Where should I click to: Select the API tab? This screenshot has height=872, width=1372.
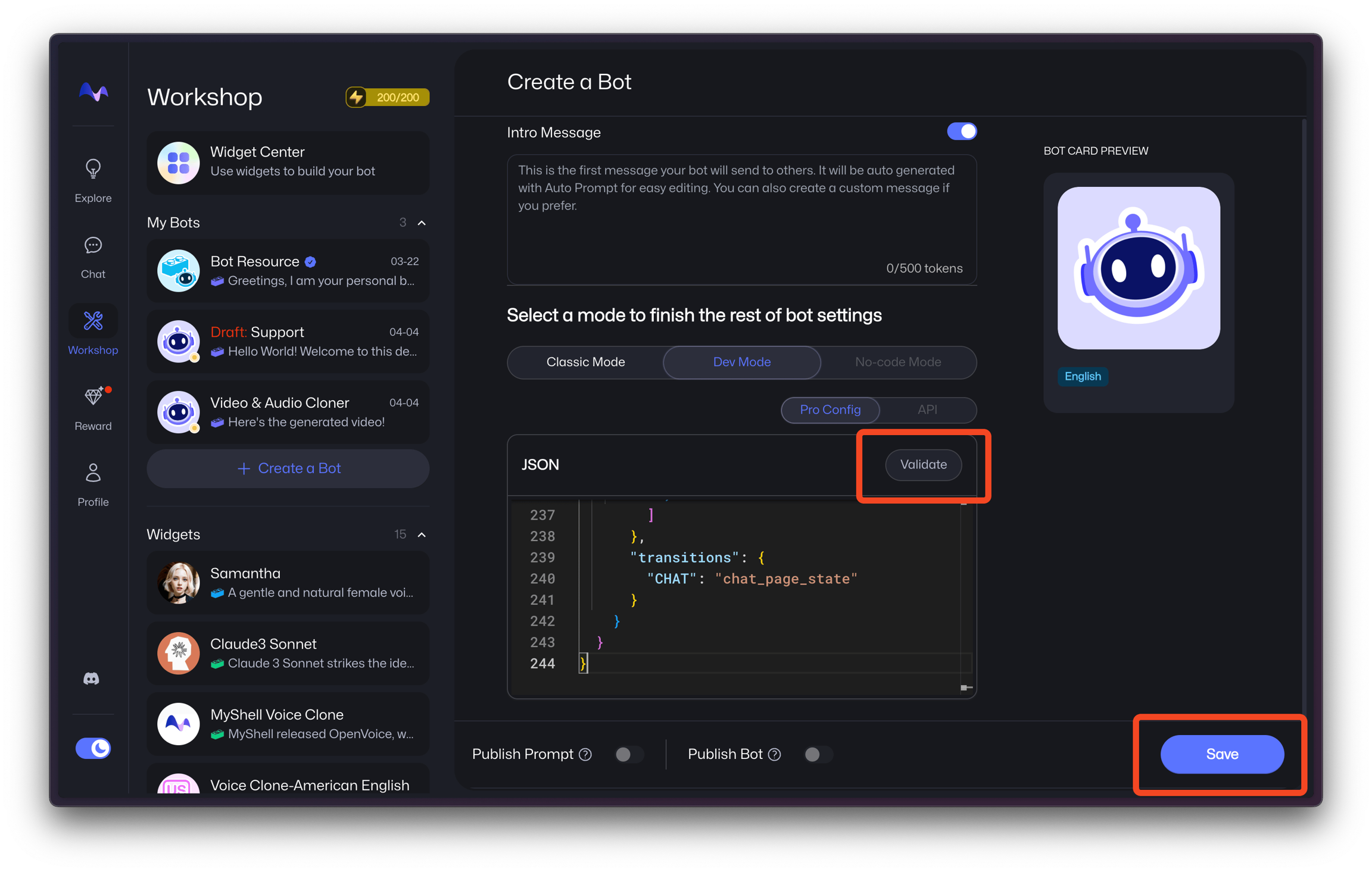[927, 410]
